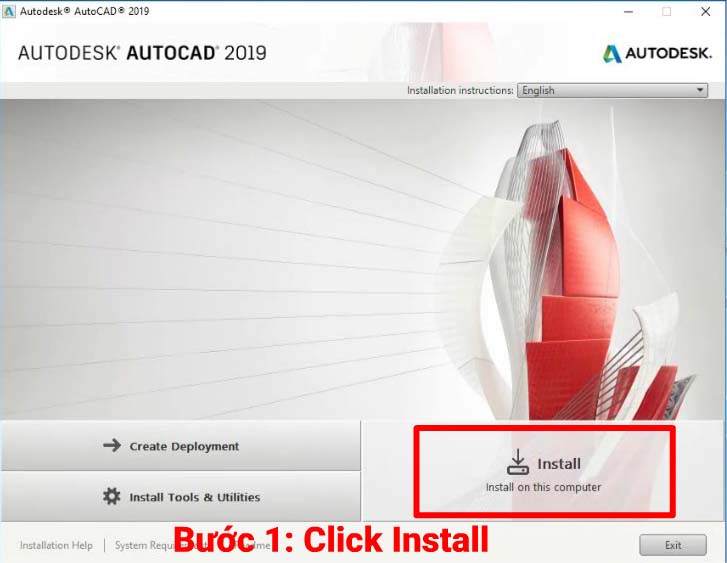Expand the Installation instructions dropdown arrow
Screen dimensions: 727x563
point(700,90)
